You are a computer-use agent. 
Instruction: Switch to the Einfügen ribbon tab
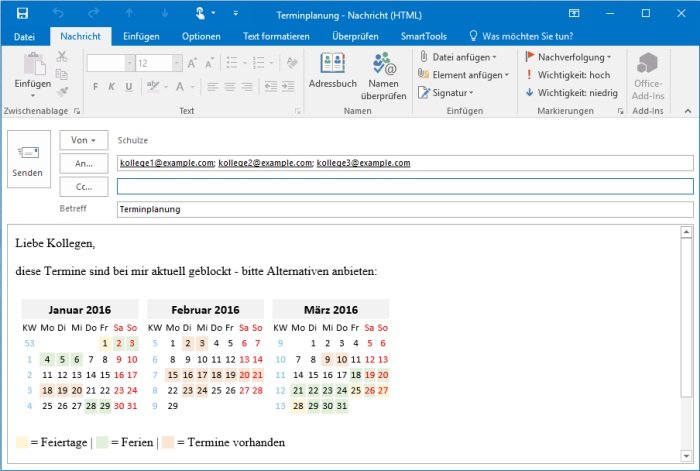[x=141, y=37]
